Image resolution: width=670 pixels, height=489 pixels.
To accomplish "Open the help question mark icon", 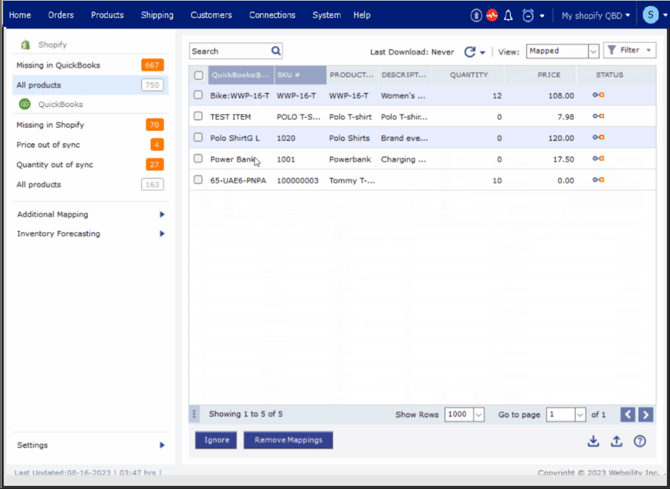I will tap(640, 441).
